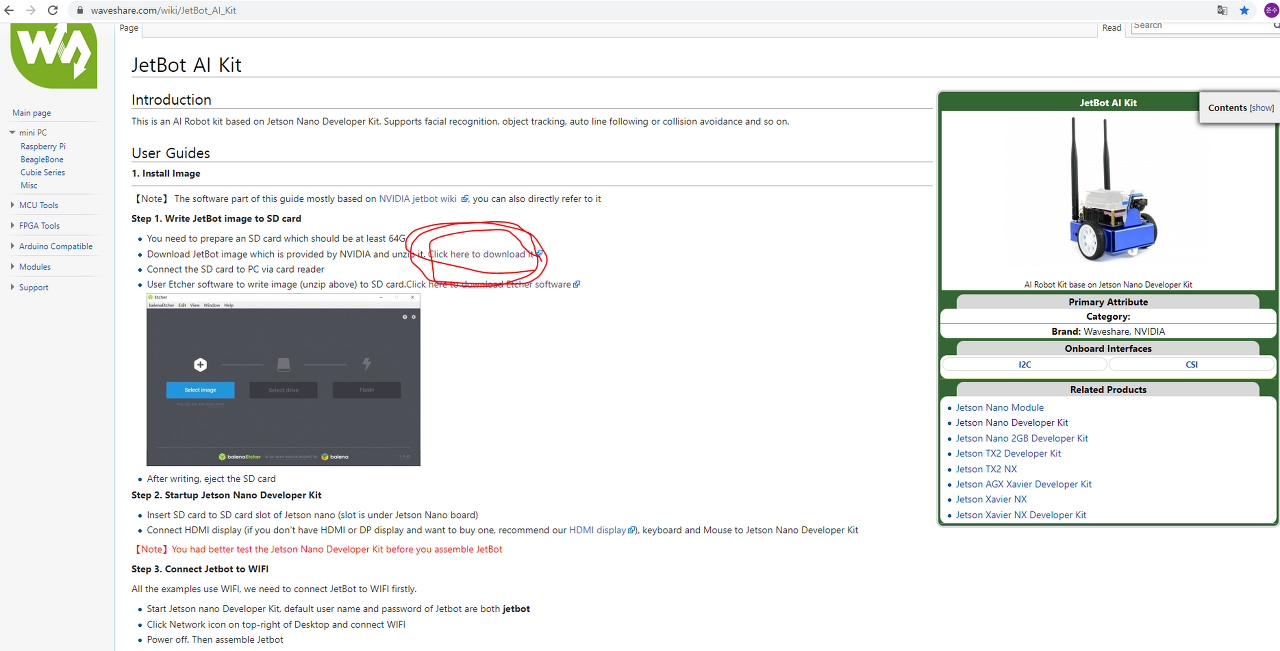This screenshot has width=1280, height=651.
Task: Click the JetBot robot product image
Action: [1108, 194]
